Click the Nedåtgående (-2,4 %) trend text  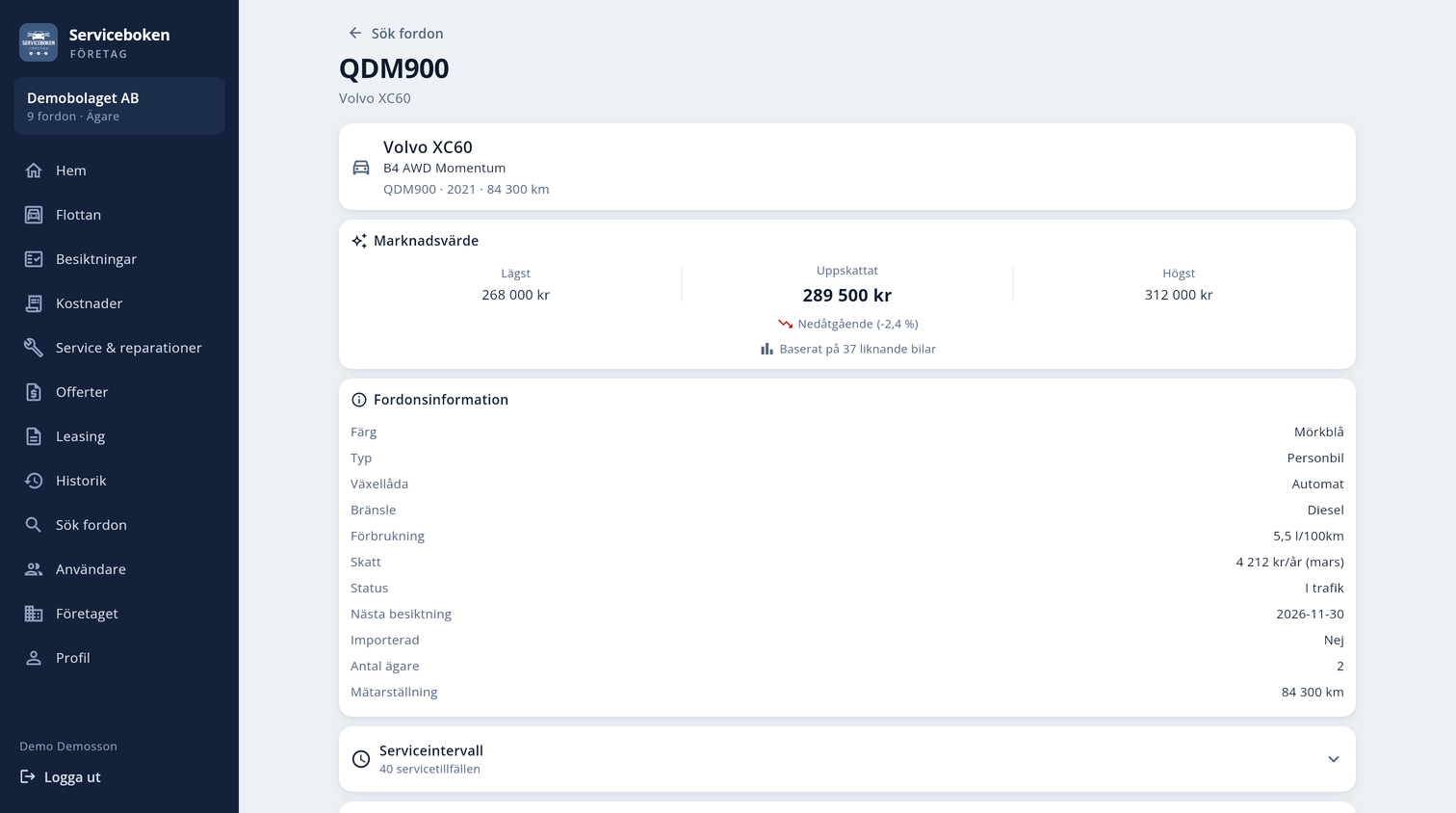tap(858, 324)
